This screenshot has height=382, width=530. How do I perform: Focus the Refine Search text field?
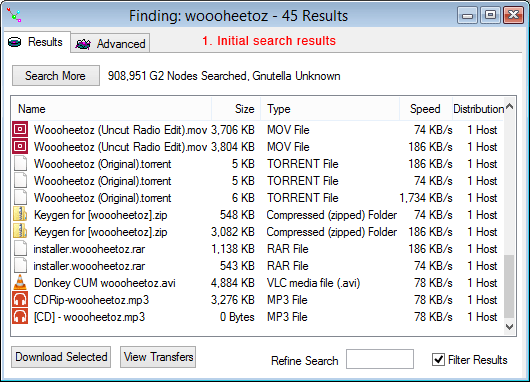click(380, 359)
